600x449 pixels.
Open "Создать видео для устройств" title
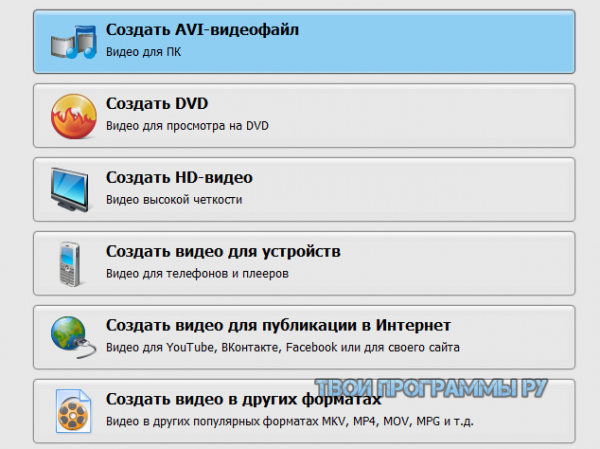click(x=223, y=251)
